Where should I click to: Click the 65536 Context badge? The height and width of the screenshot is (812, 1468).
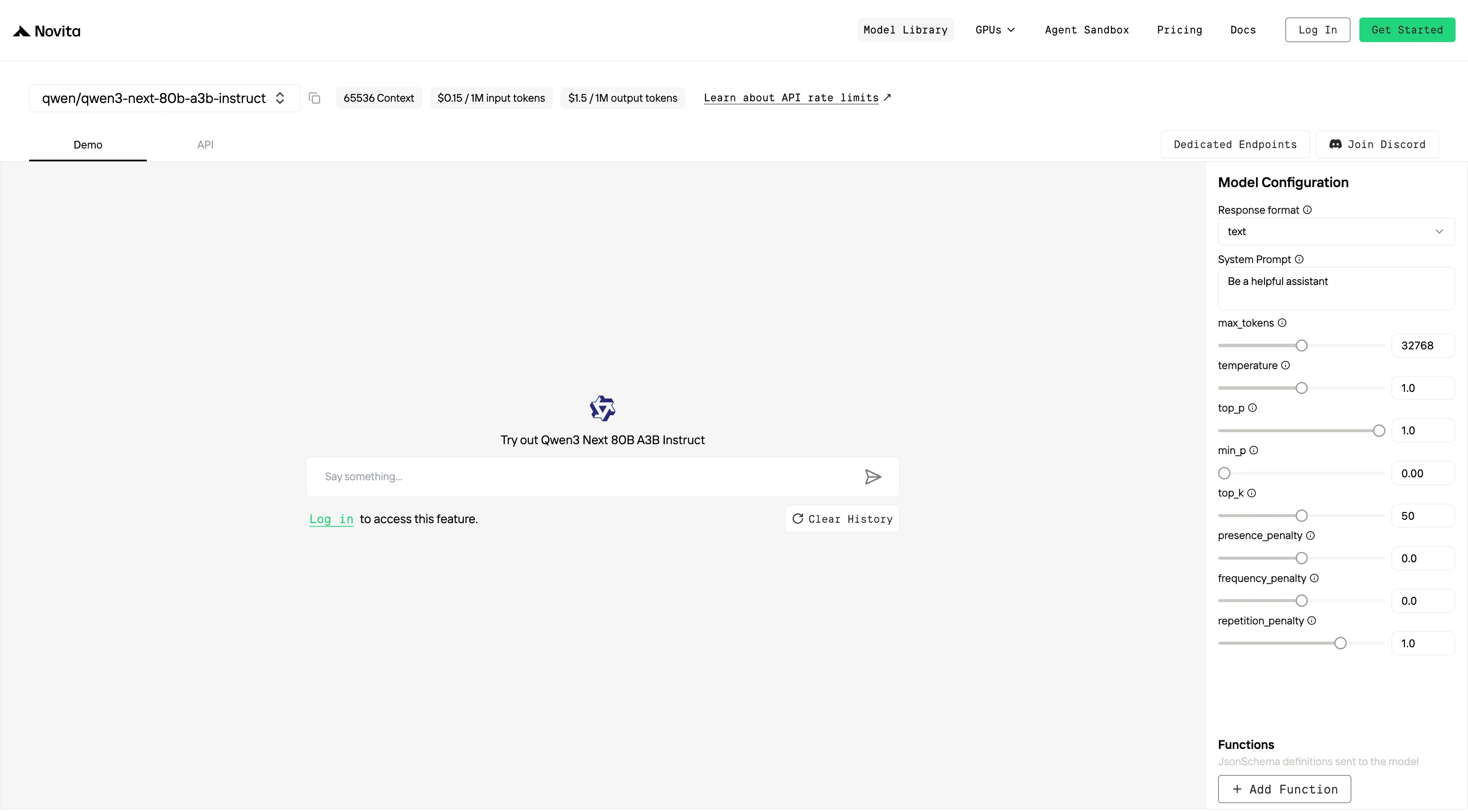(x=379, y=98)
